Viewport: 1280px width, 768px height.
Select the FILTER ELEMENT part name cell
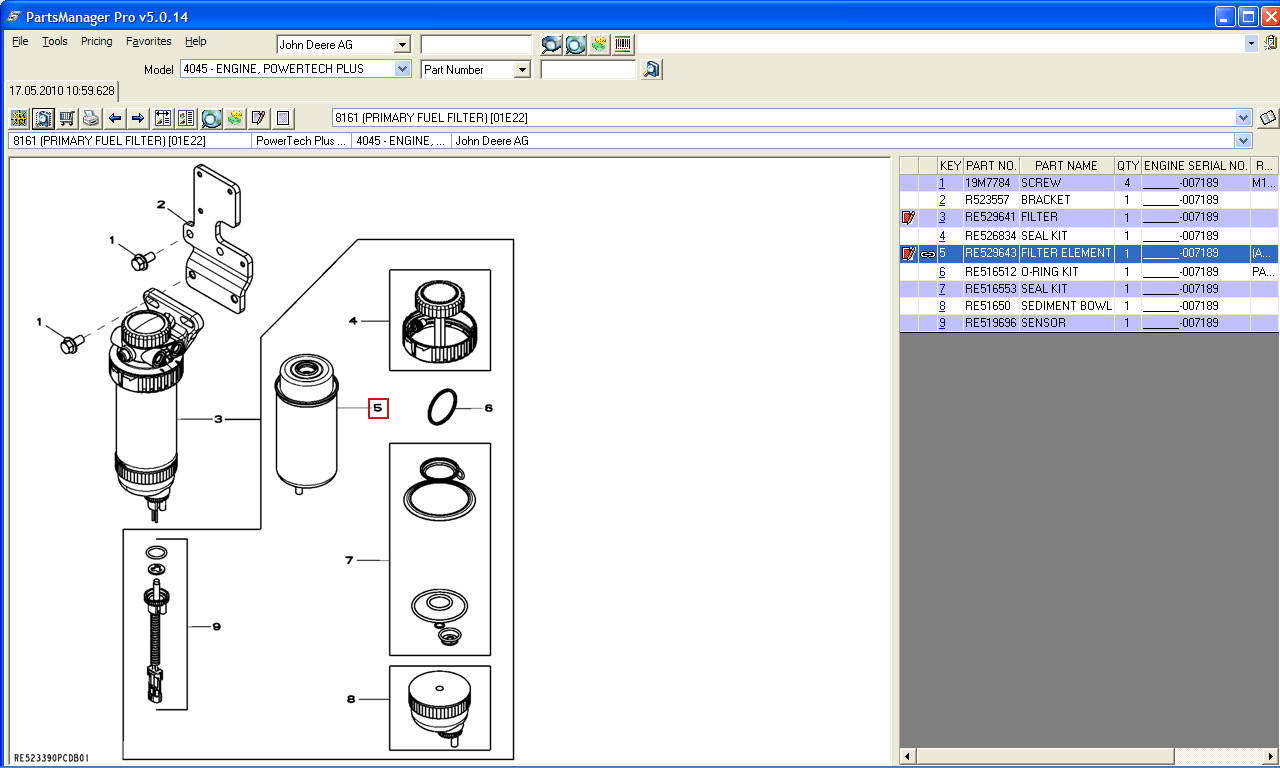point(1067,254)
